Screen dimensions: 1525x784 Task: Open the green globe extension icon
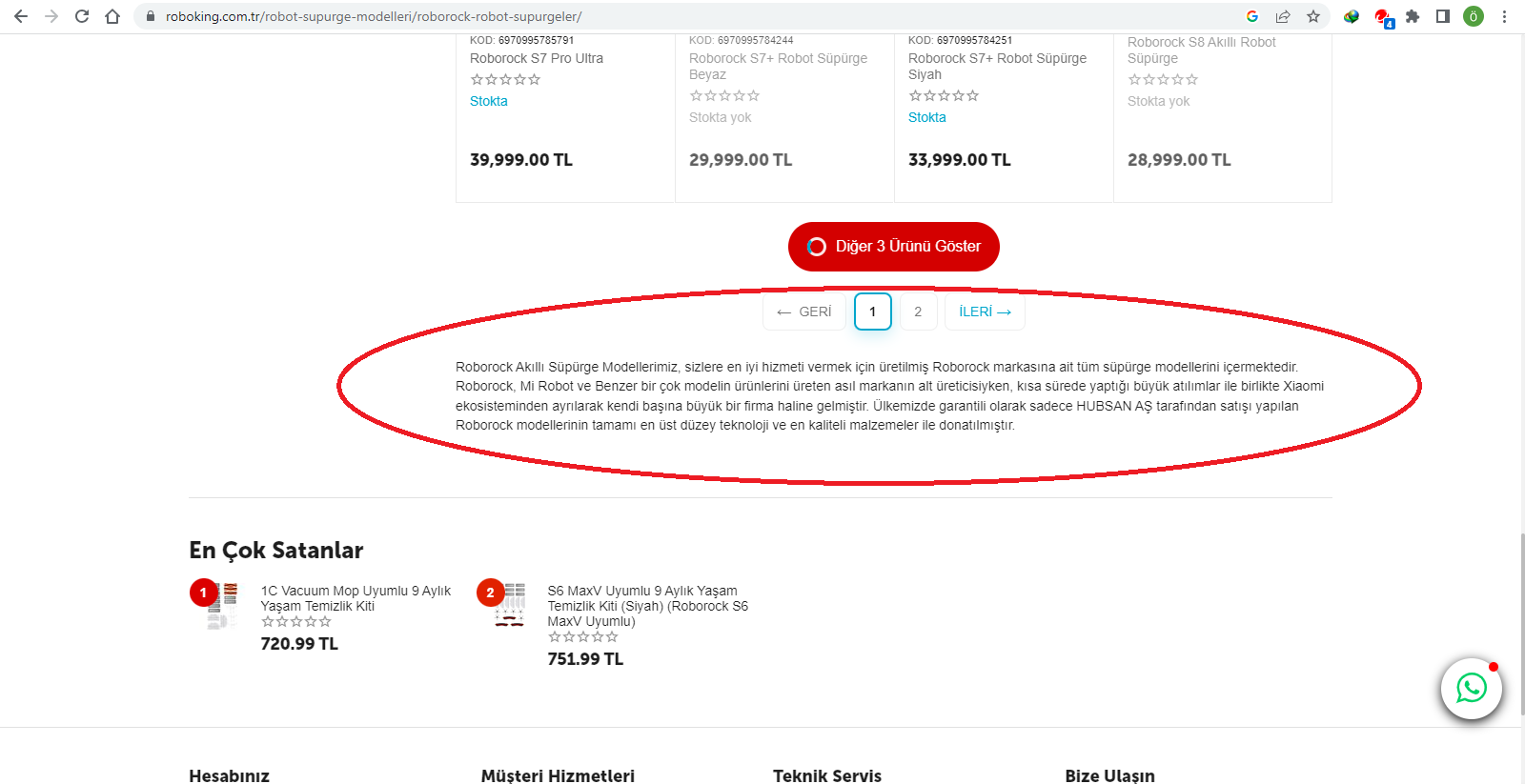(1352, 16)
